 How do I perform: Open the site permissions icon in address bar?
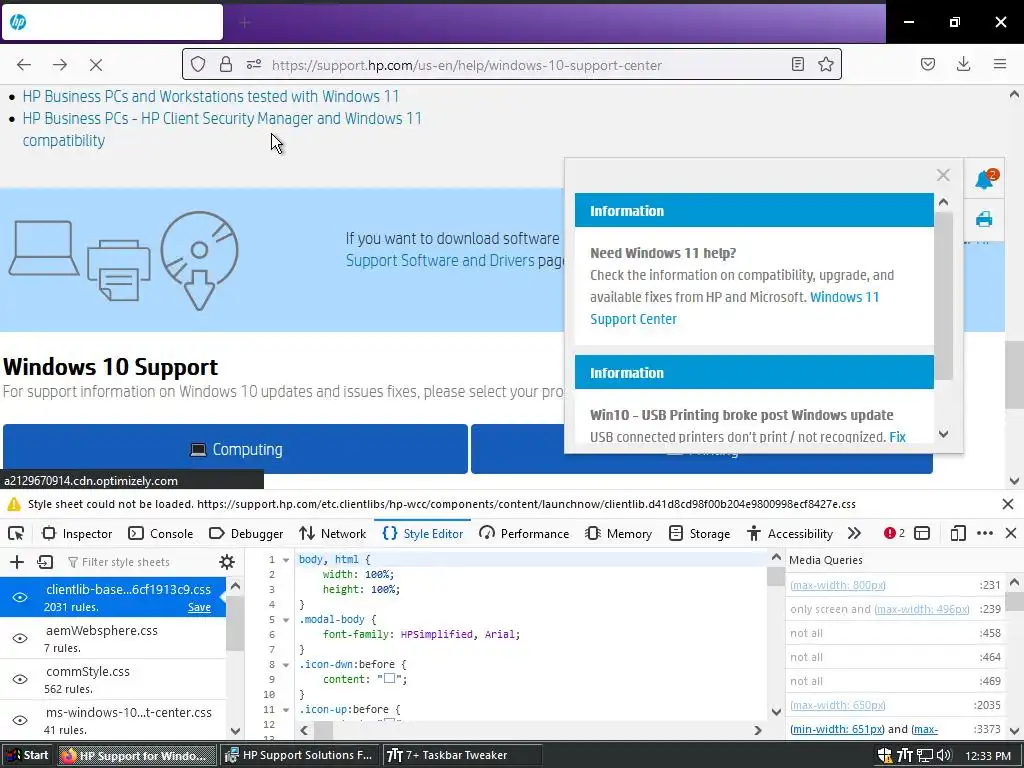coord(254,64)
